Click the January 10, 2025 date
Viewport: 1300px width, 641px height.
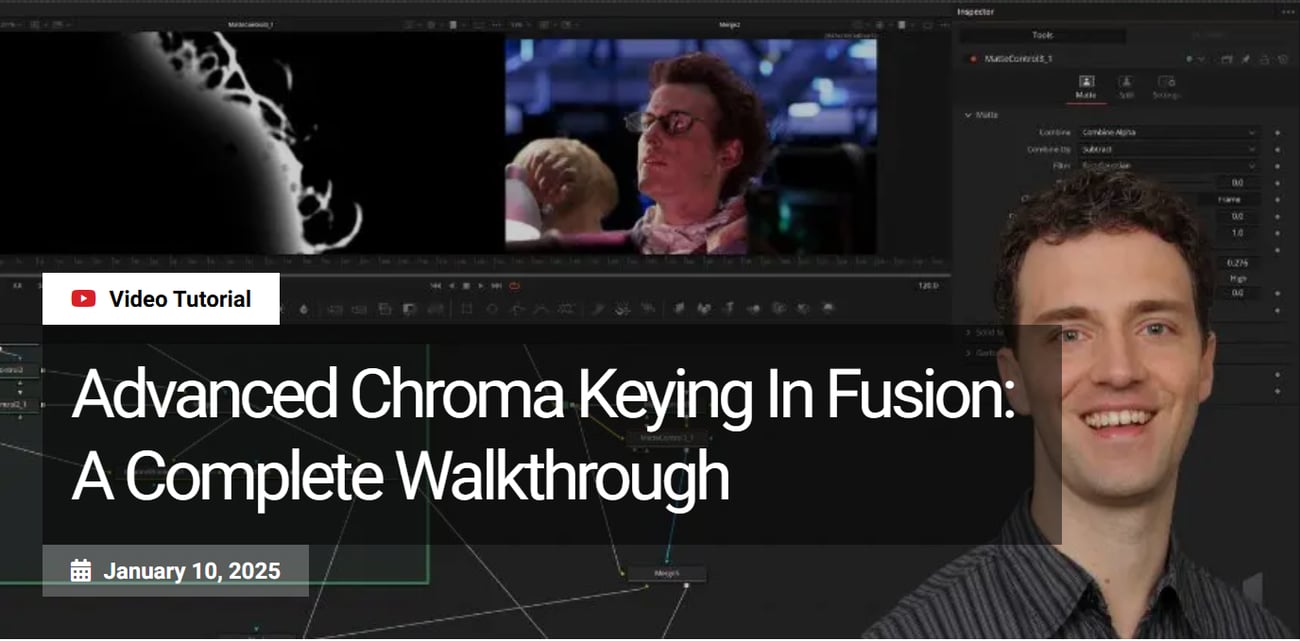[192, 571]
